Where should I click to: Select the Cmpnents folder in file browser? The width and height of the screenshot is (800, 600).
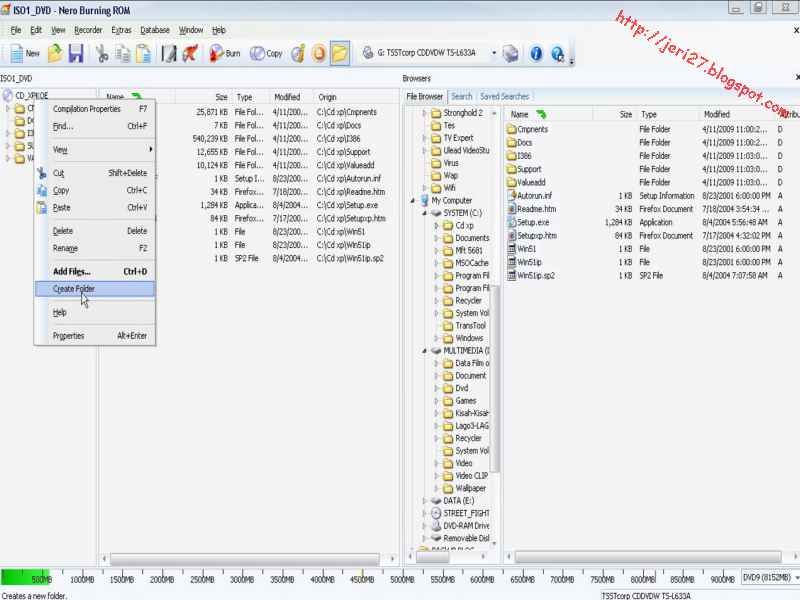(528, 130)
